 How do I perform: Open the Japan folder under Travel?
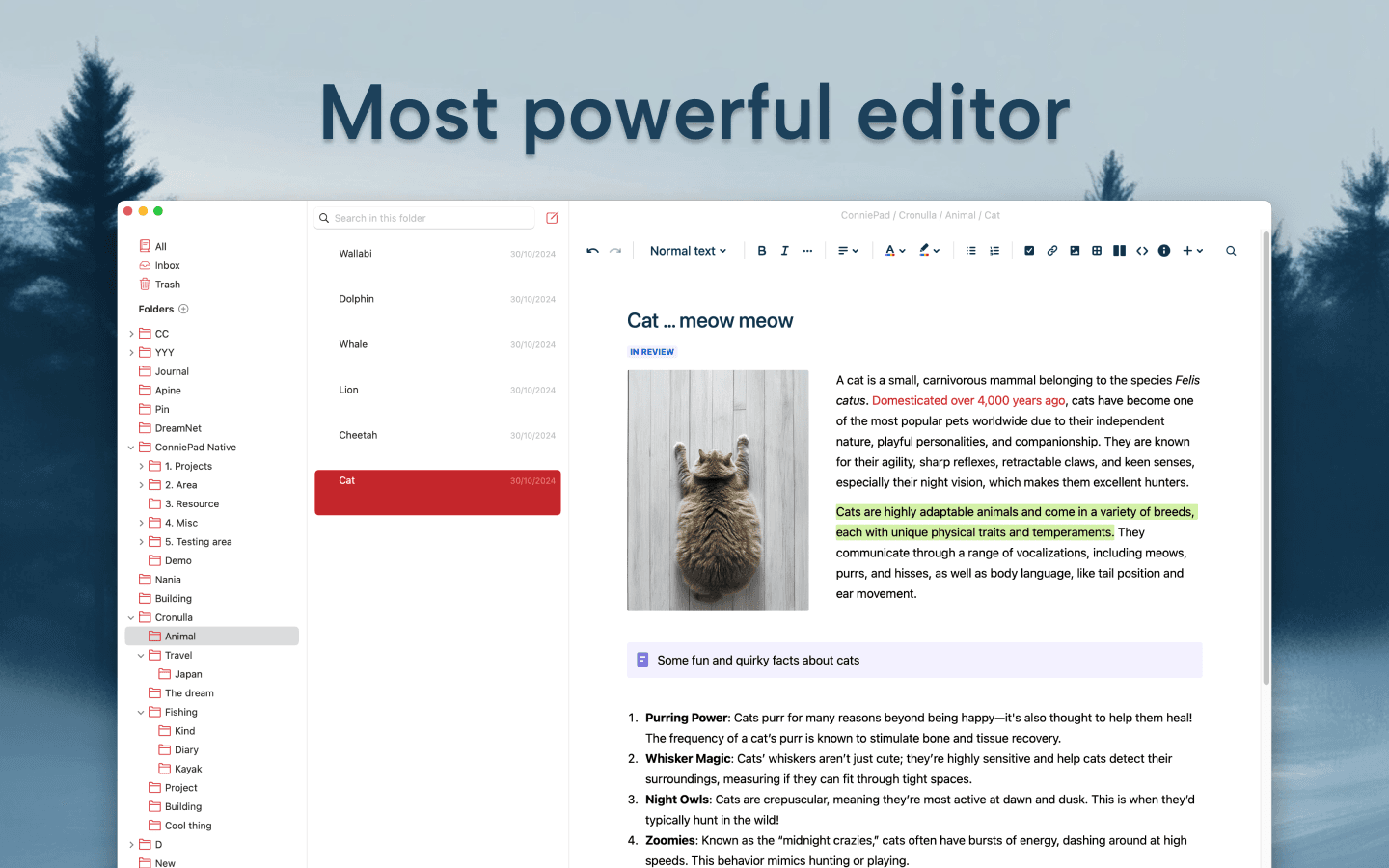187,675
